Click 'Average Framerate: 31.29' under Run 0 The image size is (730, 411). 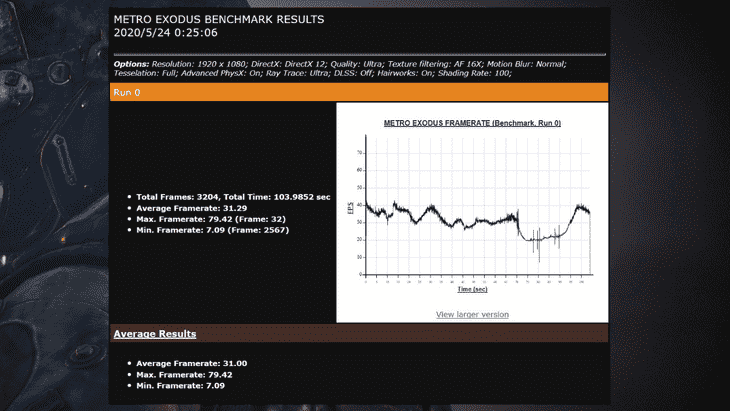[x=191, y=208]
